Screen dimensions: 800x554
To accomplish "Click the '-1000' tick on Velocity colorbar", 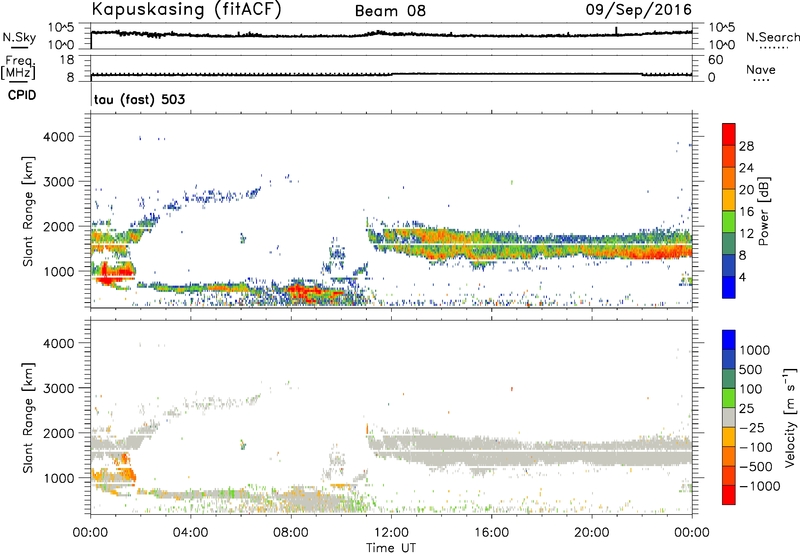I will (x=760, y=486).
